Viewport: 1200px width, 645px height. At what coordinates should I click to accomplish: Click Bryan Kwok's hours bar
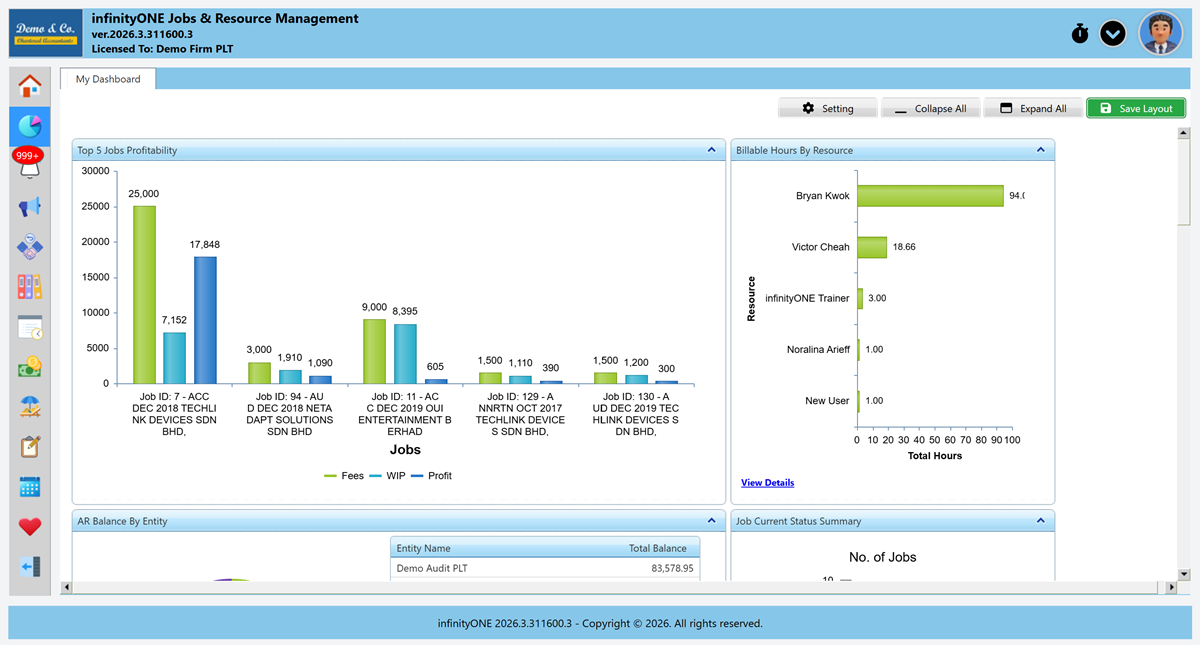(930, 196)
